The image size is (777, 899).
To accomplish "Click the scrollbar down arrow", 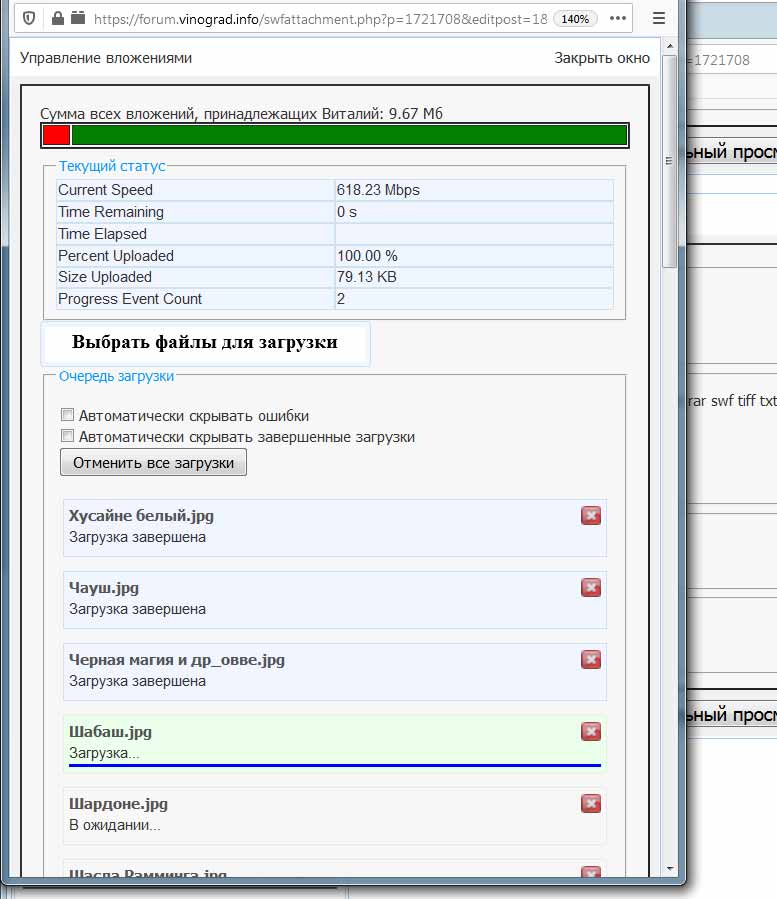I will [670, 869].
